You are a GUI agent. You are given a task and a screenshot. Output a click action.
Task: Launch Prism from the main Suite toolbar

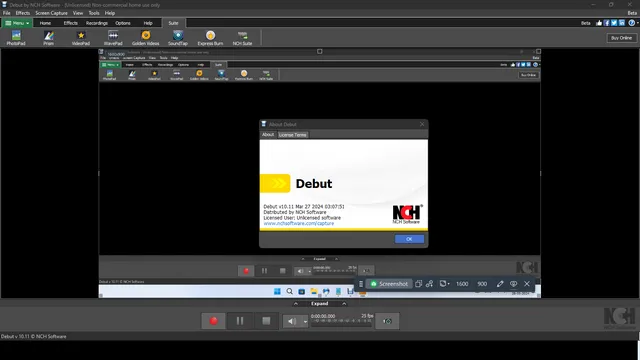click(x=49, y=38)
